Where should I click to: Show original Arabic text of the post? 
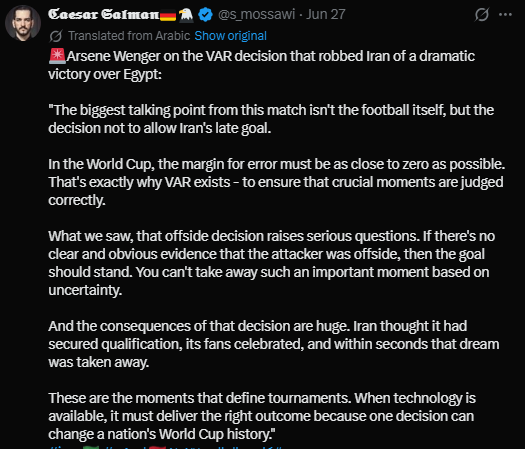pyautogui.click(x=230, y=35)
